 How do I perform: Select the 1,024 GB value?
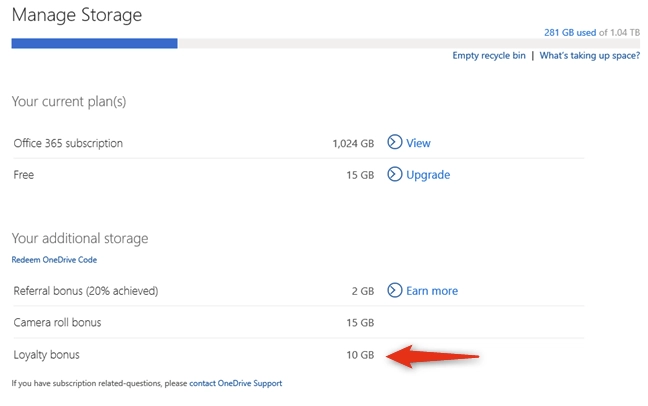pos(353,143)
